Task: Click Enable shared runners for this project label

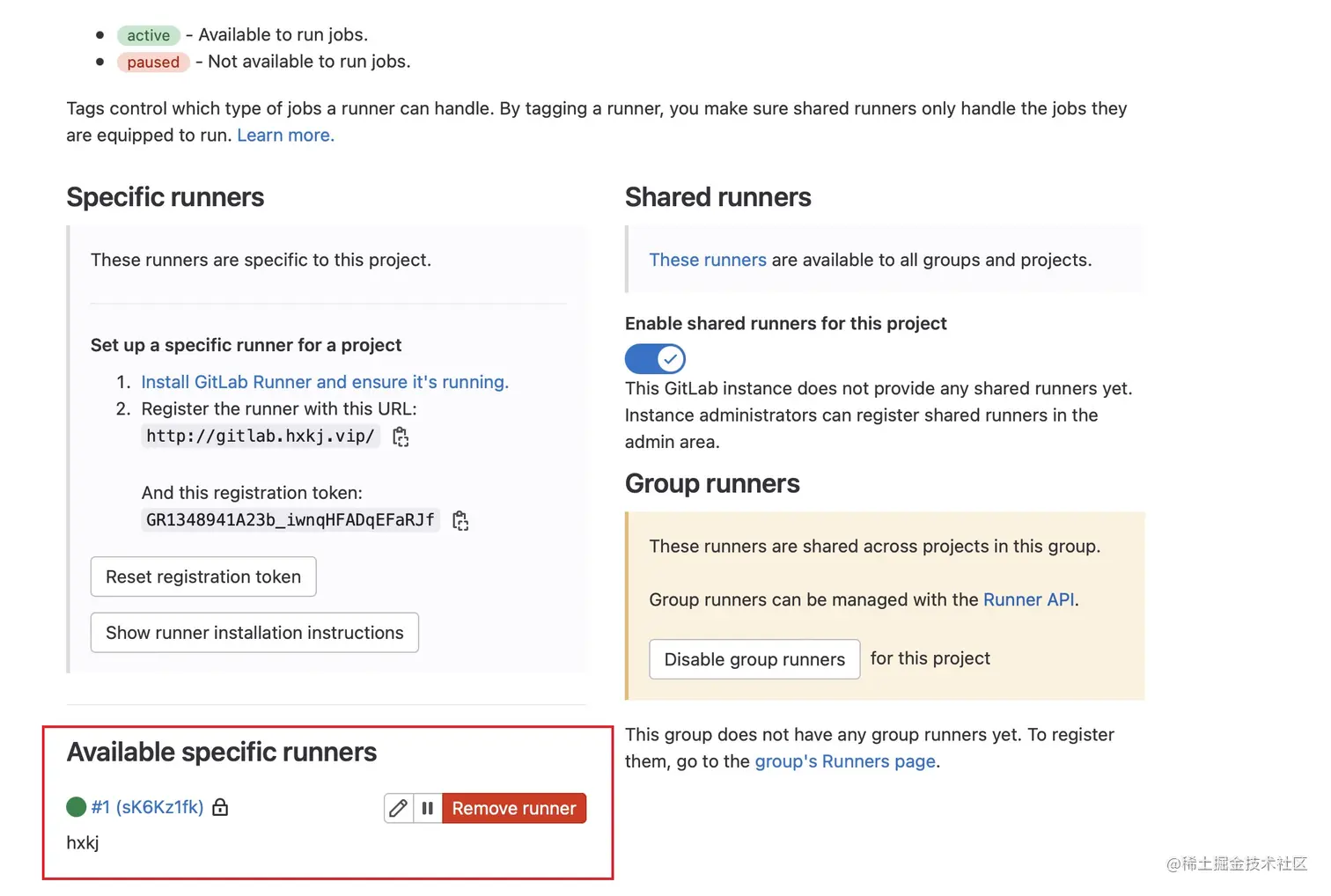Action: 786,323
